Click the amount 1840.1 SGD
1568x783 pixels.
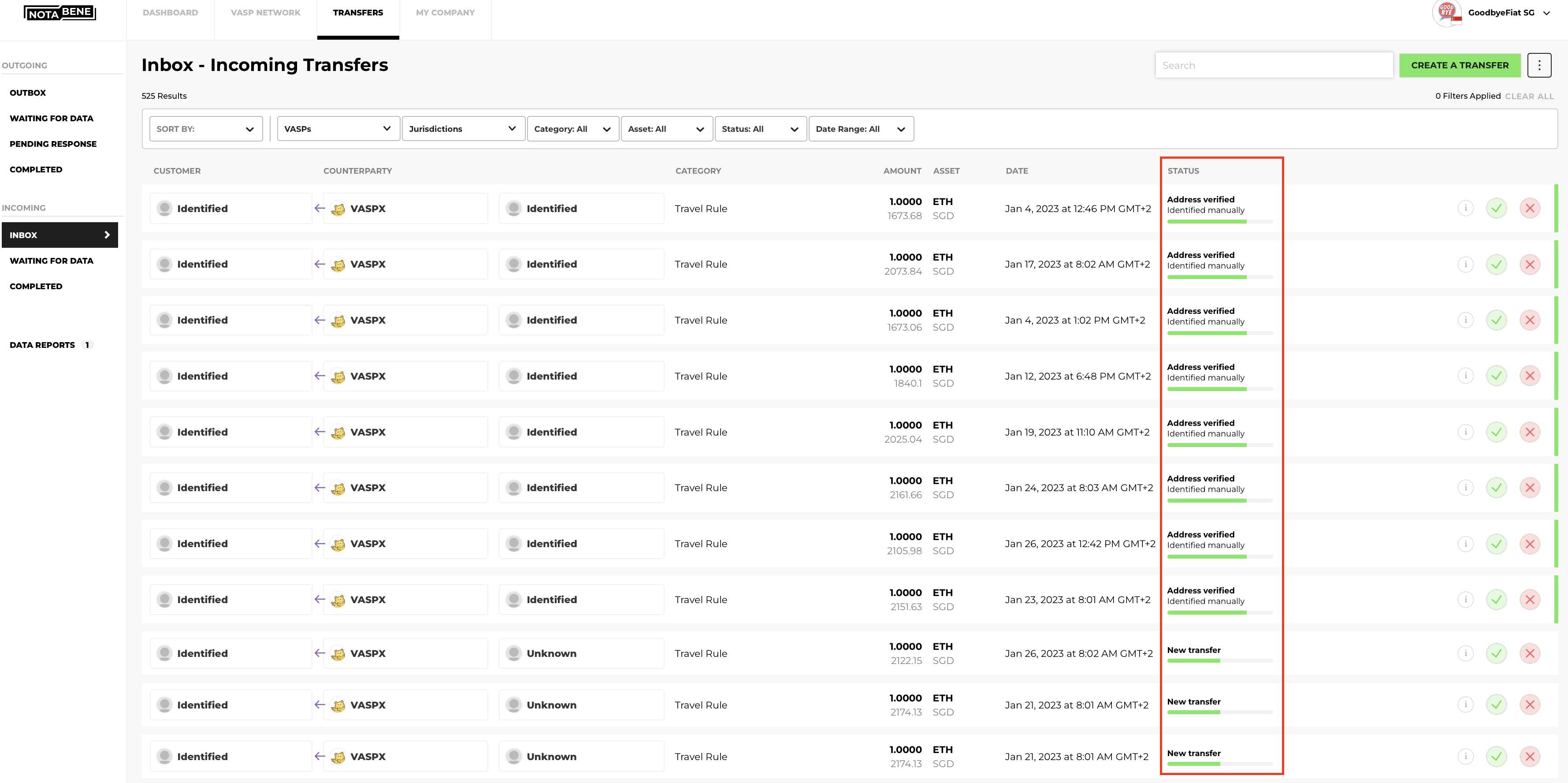tap(908, 384)
